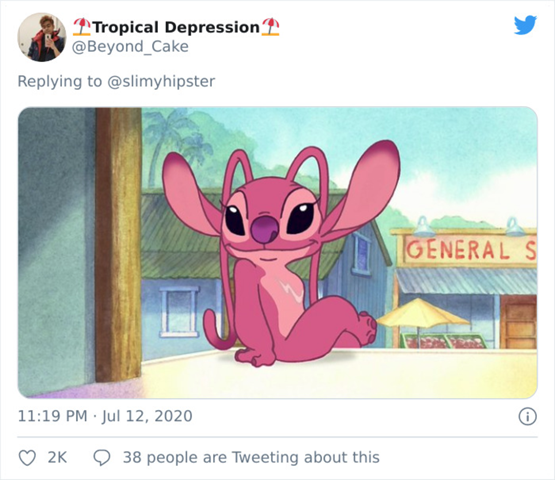Click the wooden post in the image
Viewport: 555px width, 480px height.
[x=119, y=244]
